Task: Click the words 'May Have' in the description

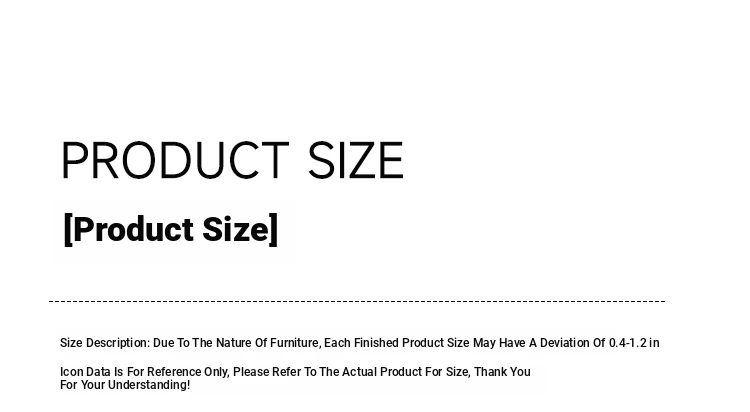Action: 499,343
